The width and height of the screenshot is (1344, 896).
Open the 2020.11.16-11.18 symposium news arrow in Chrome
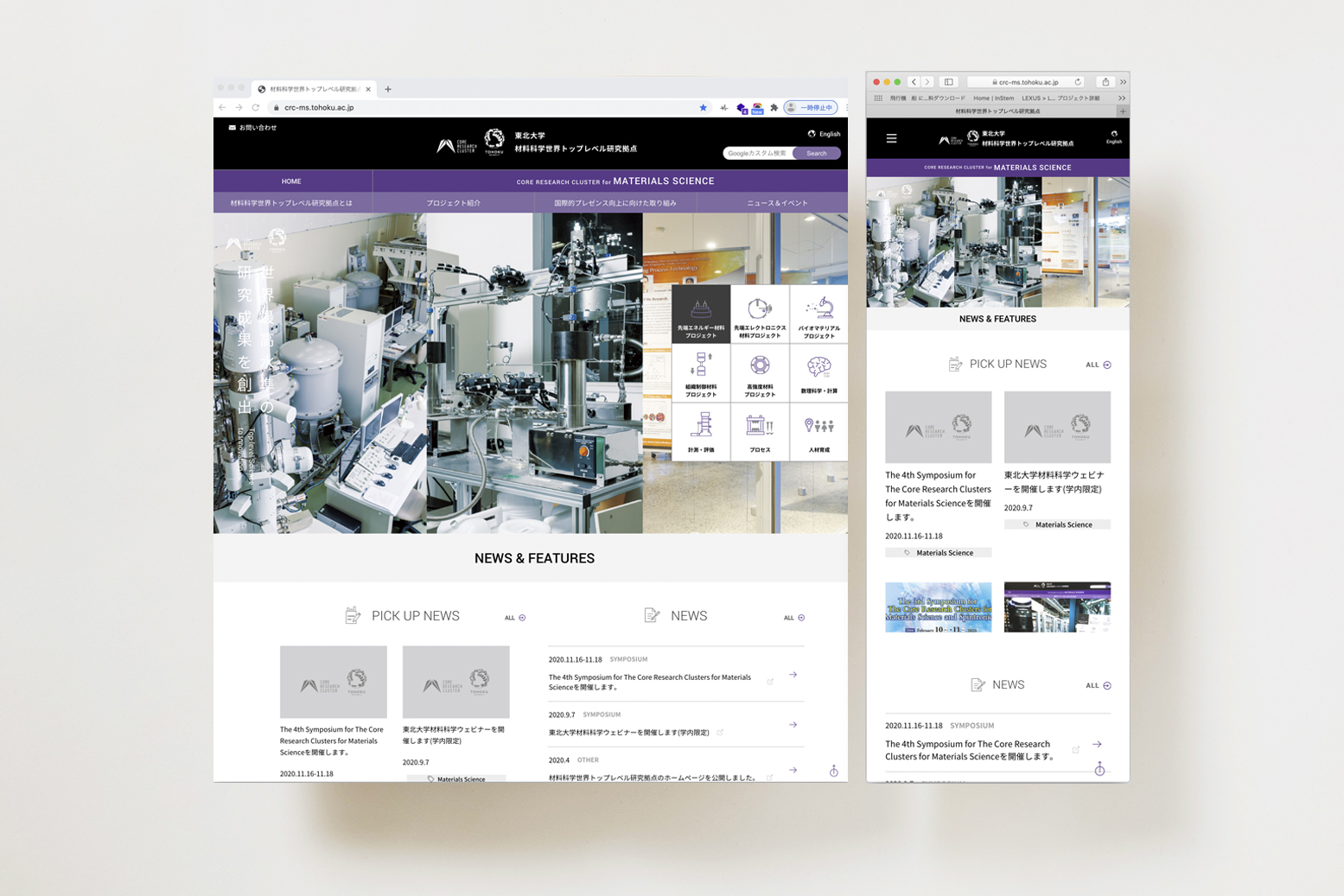[793, 675]
